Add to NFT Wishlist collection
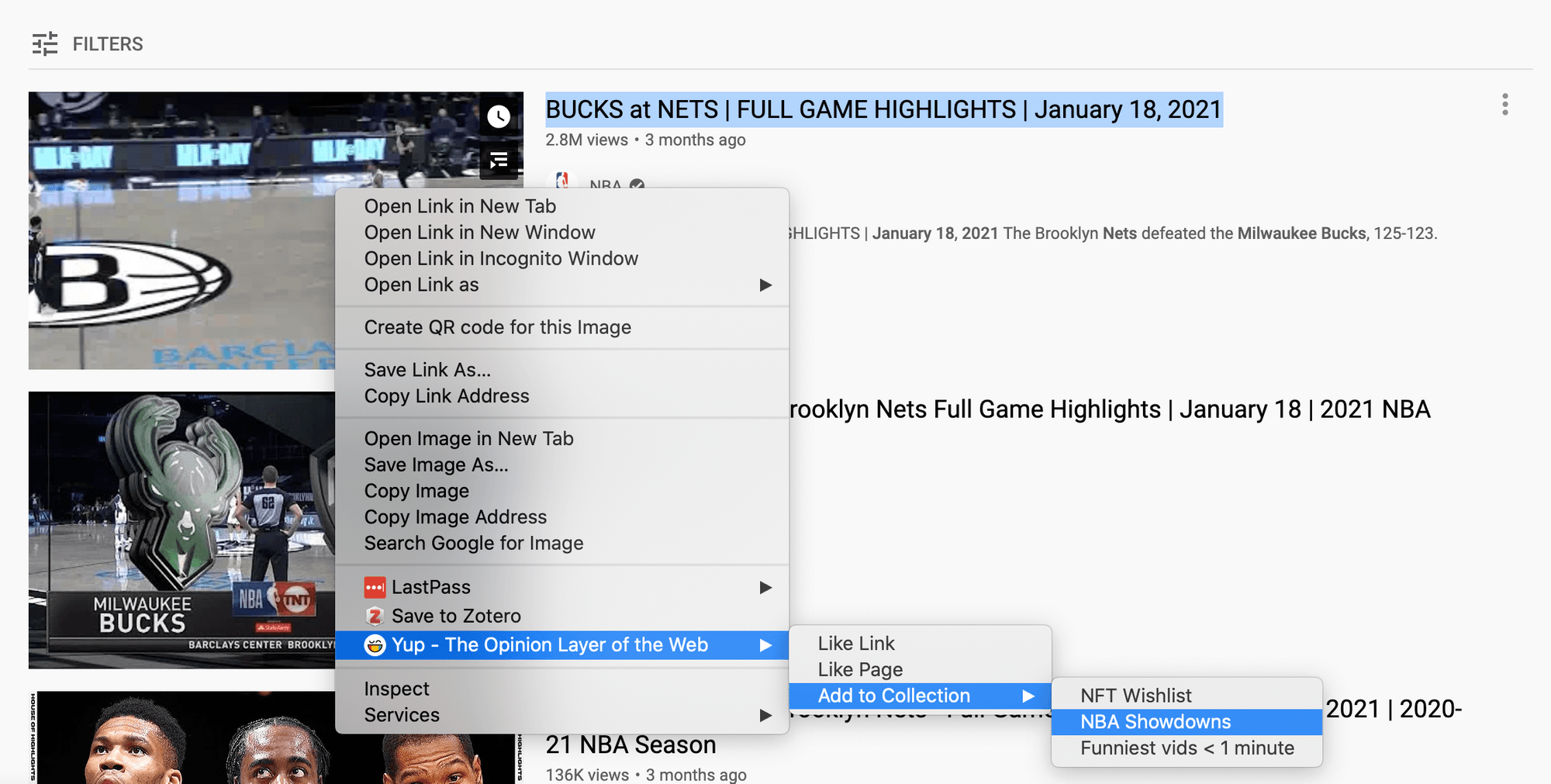 pos(1187,696)
